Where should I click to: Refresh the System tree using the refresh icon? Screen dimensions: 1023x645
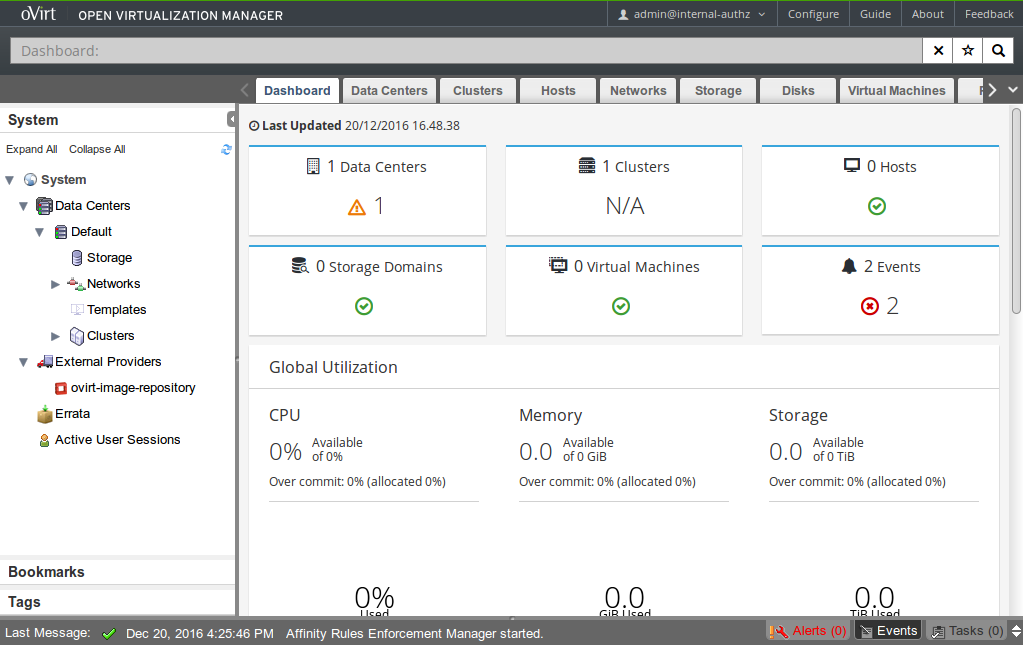tap(226, 149)
